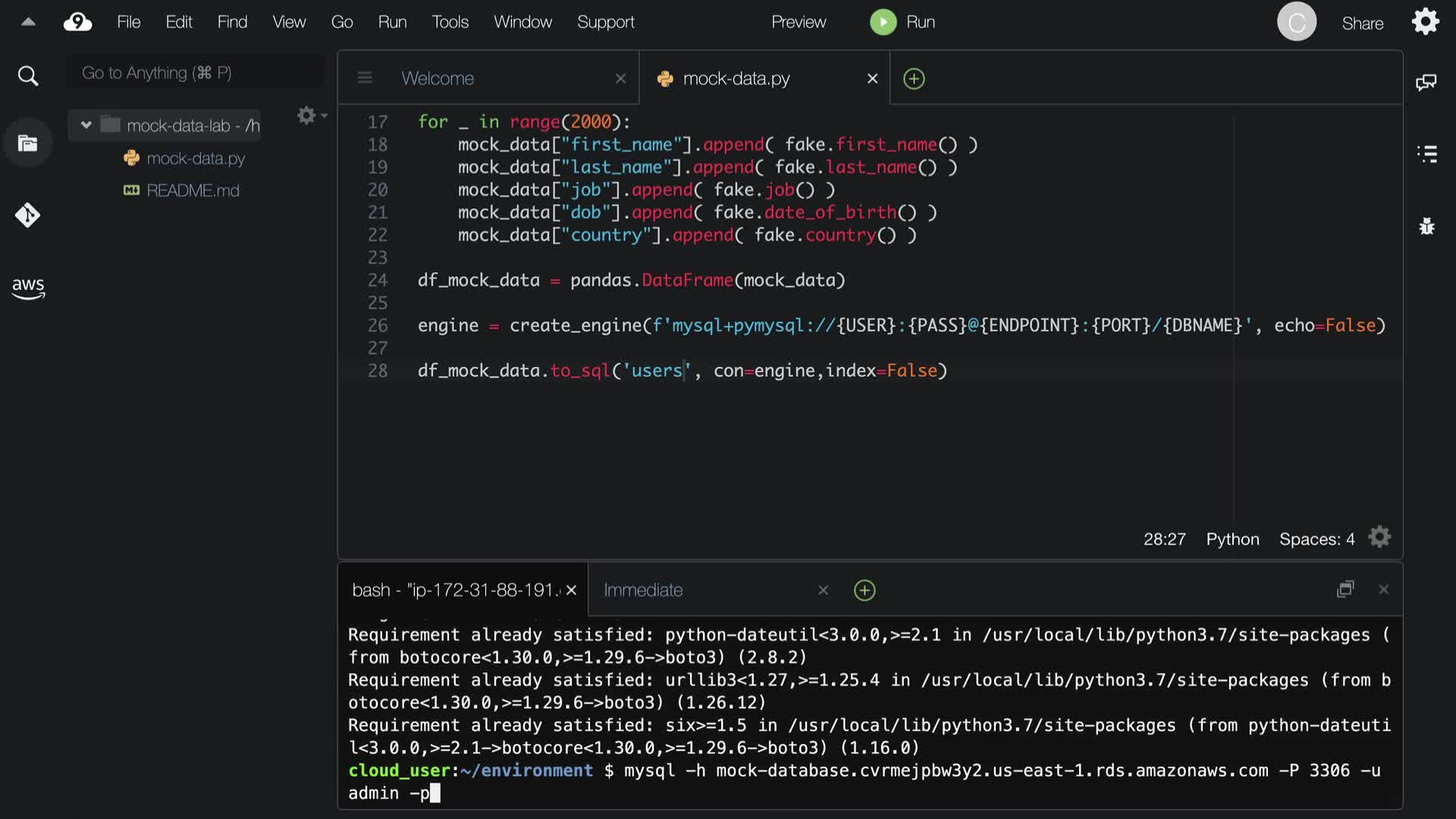Open editor status bar settings gear

pyautogui.click(x=1379, y=538)
